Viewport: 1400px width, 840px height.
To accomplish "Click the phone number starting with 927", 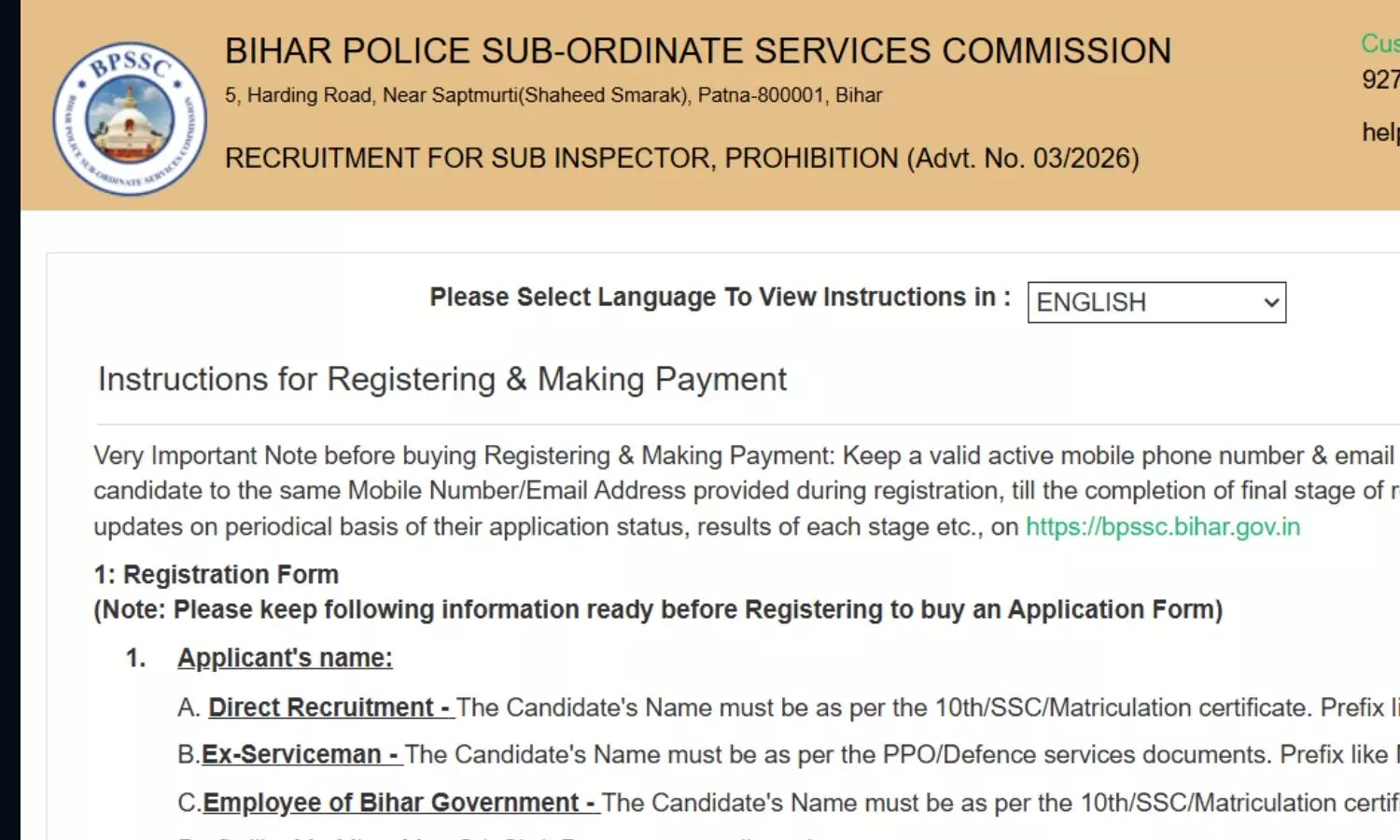I will coord(1379,80).
